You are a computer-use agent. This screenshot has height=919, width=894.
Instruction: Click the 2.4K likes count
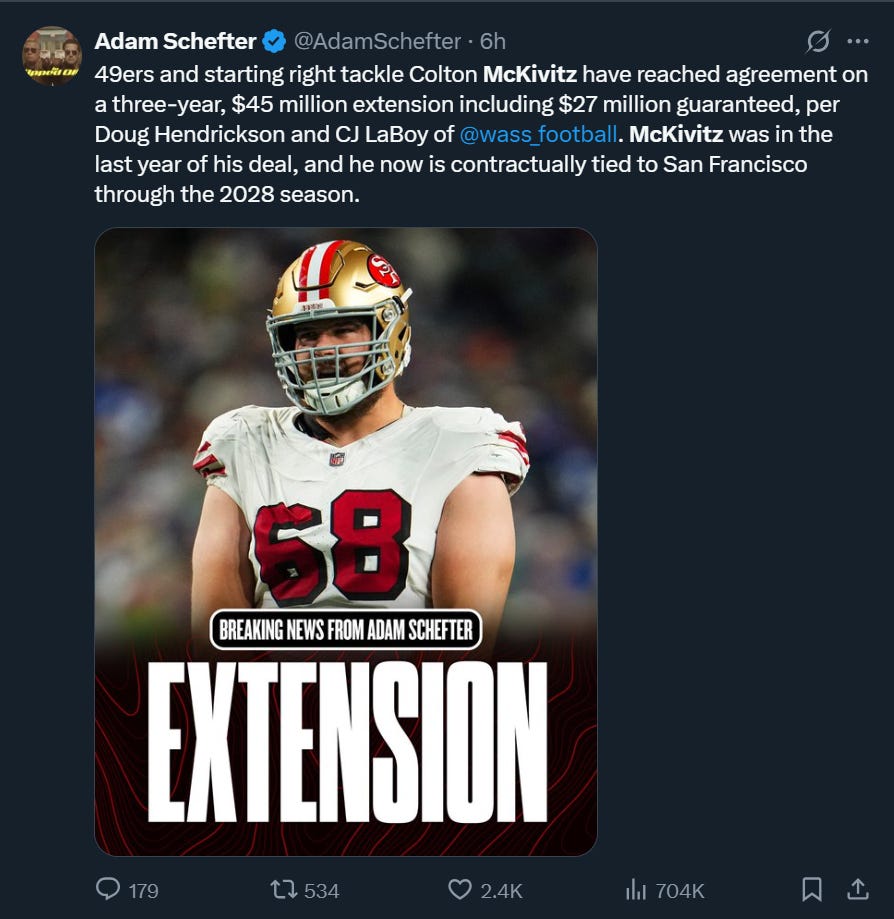[x=501, y=891]
